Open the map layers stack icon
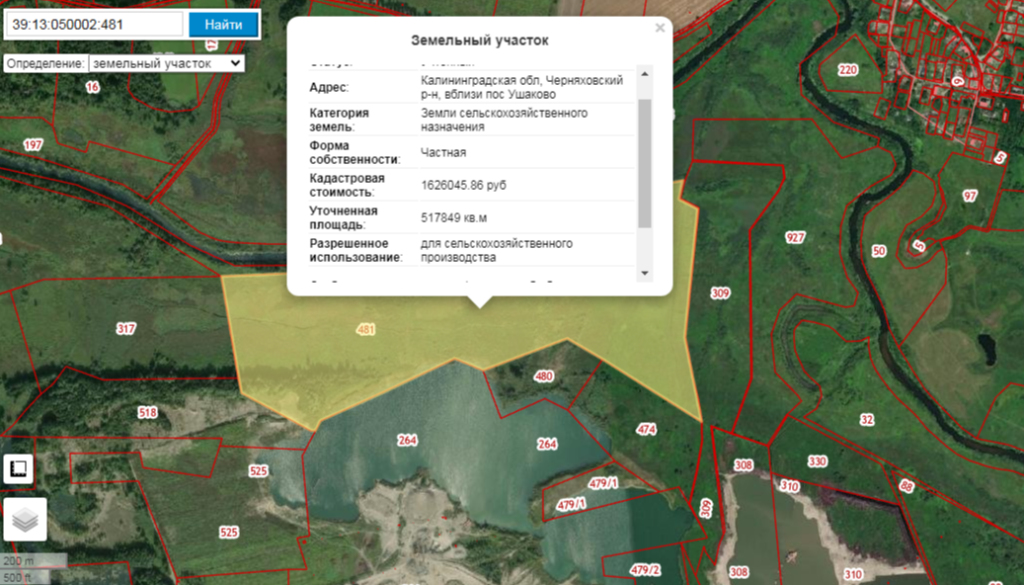 point(25,520)
